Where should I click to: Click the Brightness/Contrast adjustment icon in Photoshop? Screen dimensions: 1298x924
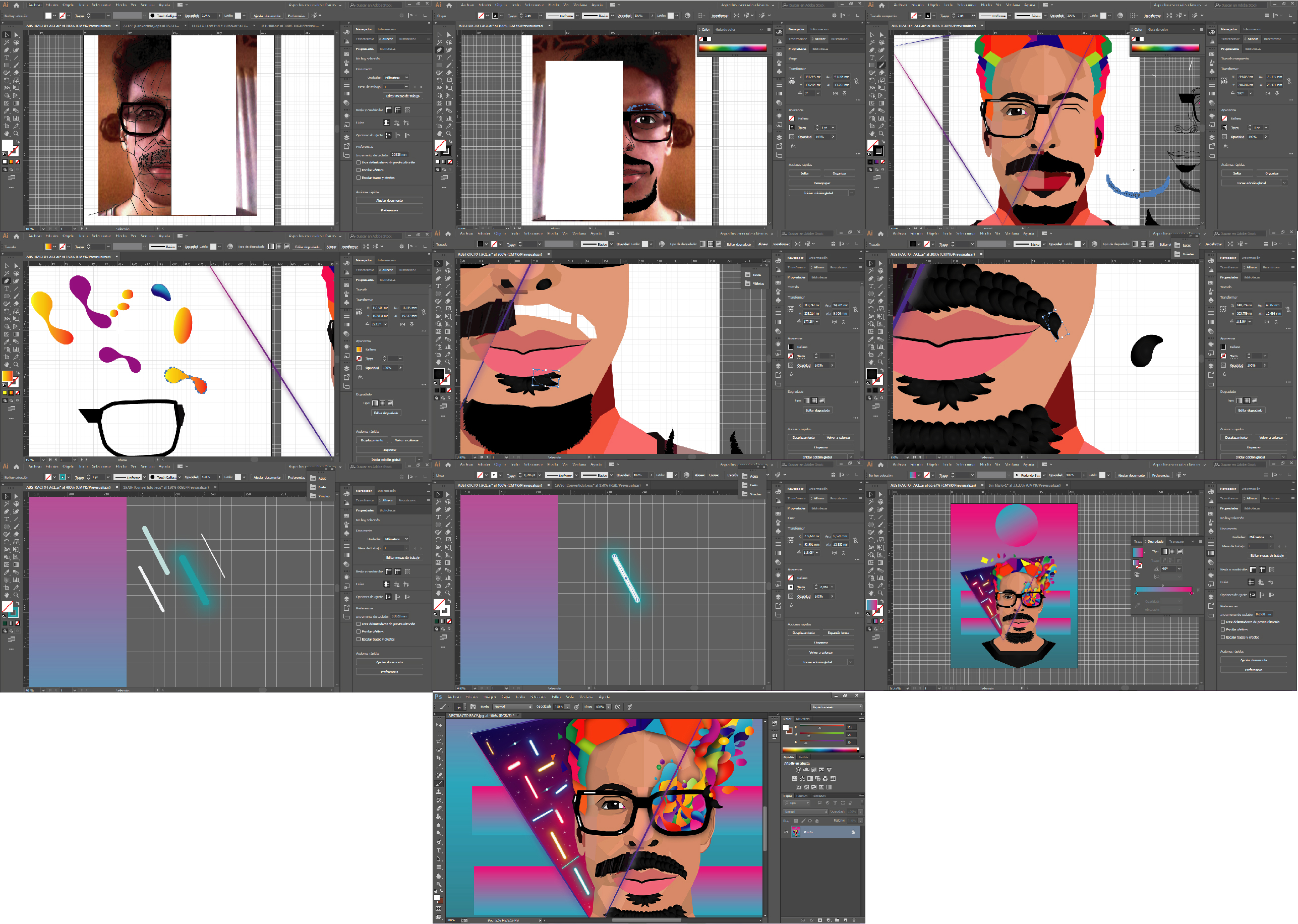point(799,770)
